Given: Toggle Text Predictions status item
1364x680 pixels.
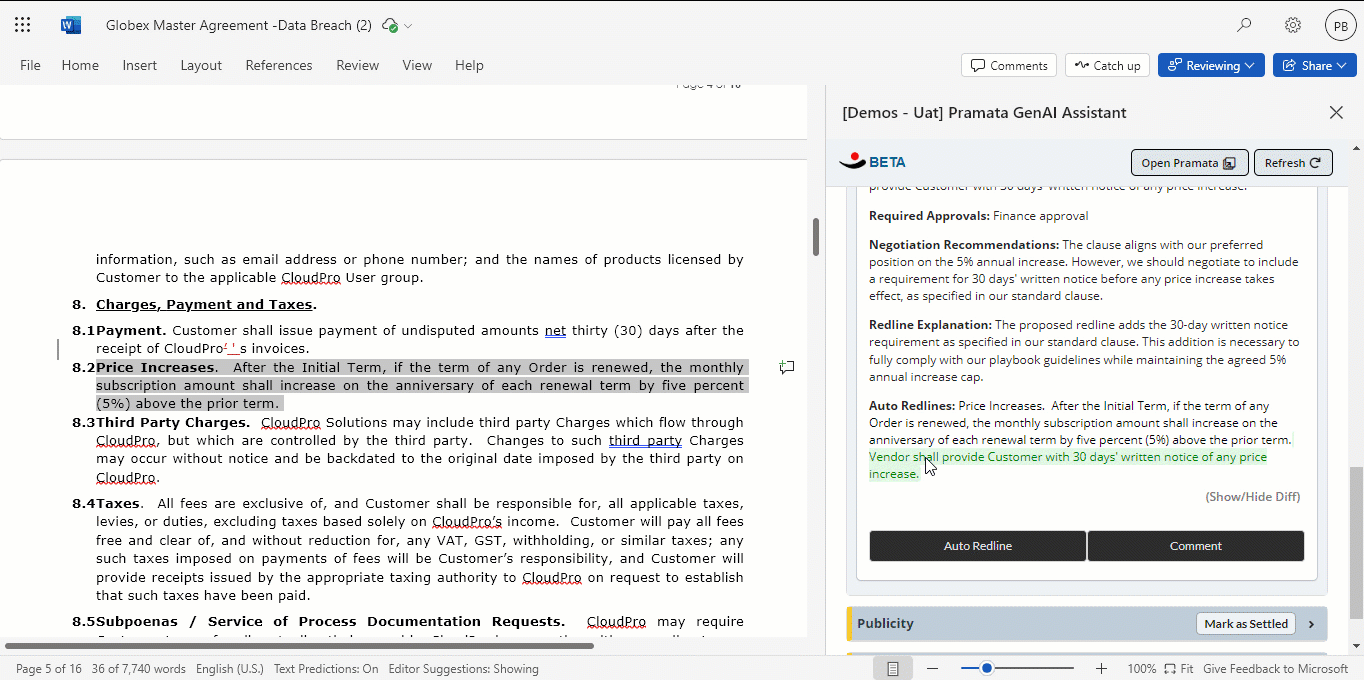Looking at the screenshot, I should (x=326, y=668).
